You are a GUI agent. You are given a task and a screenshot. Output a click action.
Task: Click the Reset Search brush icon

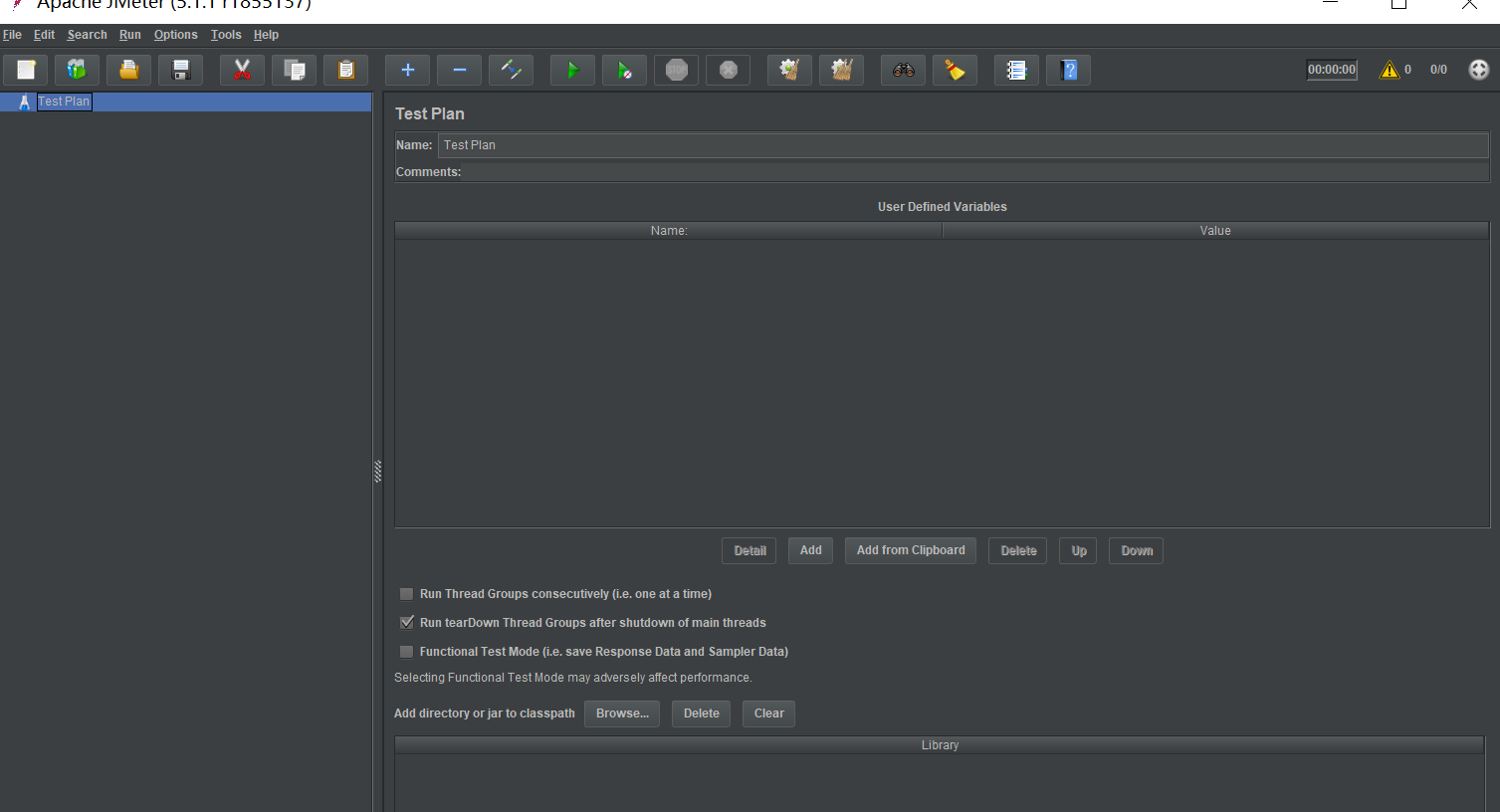[x=955, y=70]
